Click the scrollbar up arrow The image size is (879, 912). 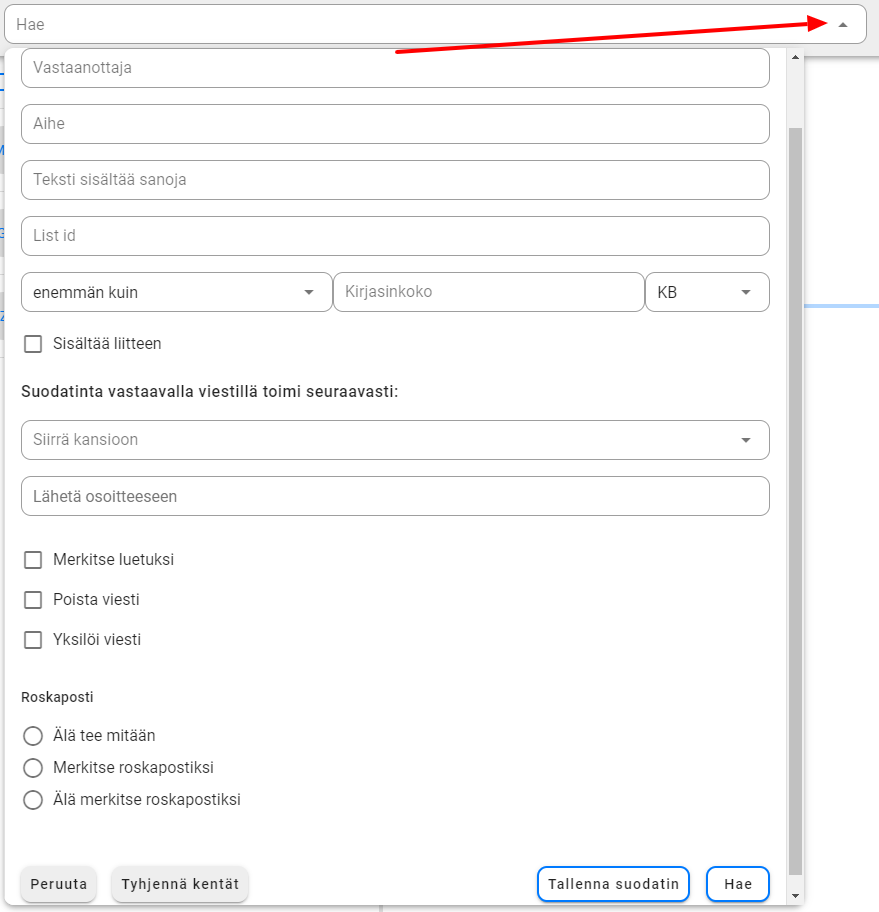[795, 57]
